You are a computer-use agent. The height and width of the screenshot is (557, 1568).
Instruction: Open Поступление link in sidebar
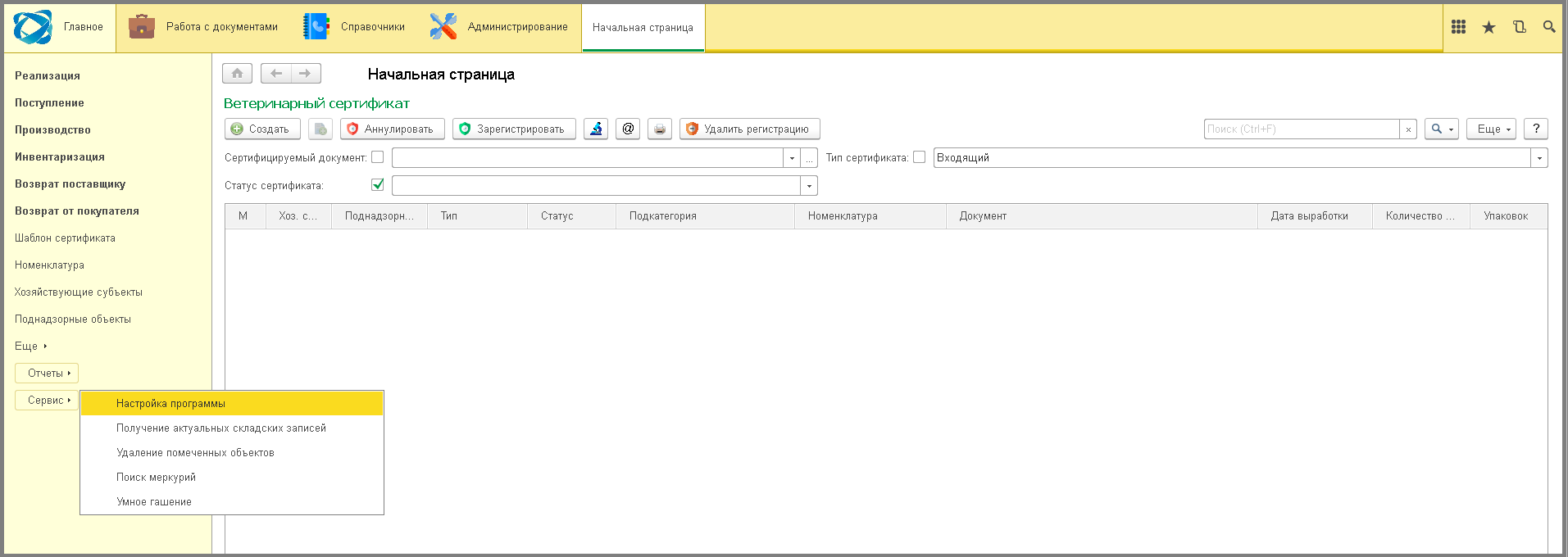pyautogui.click(x=49, y=102)
